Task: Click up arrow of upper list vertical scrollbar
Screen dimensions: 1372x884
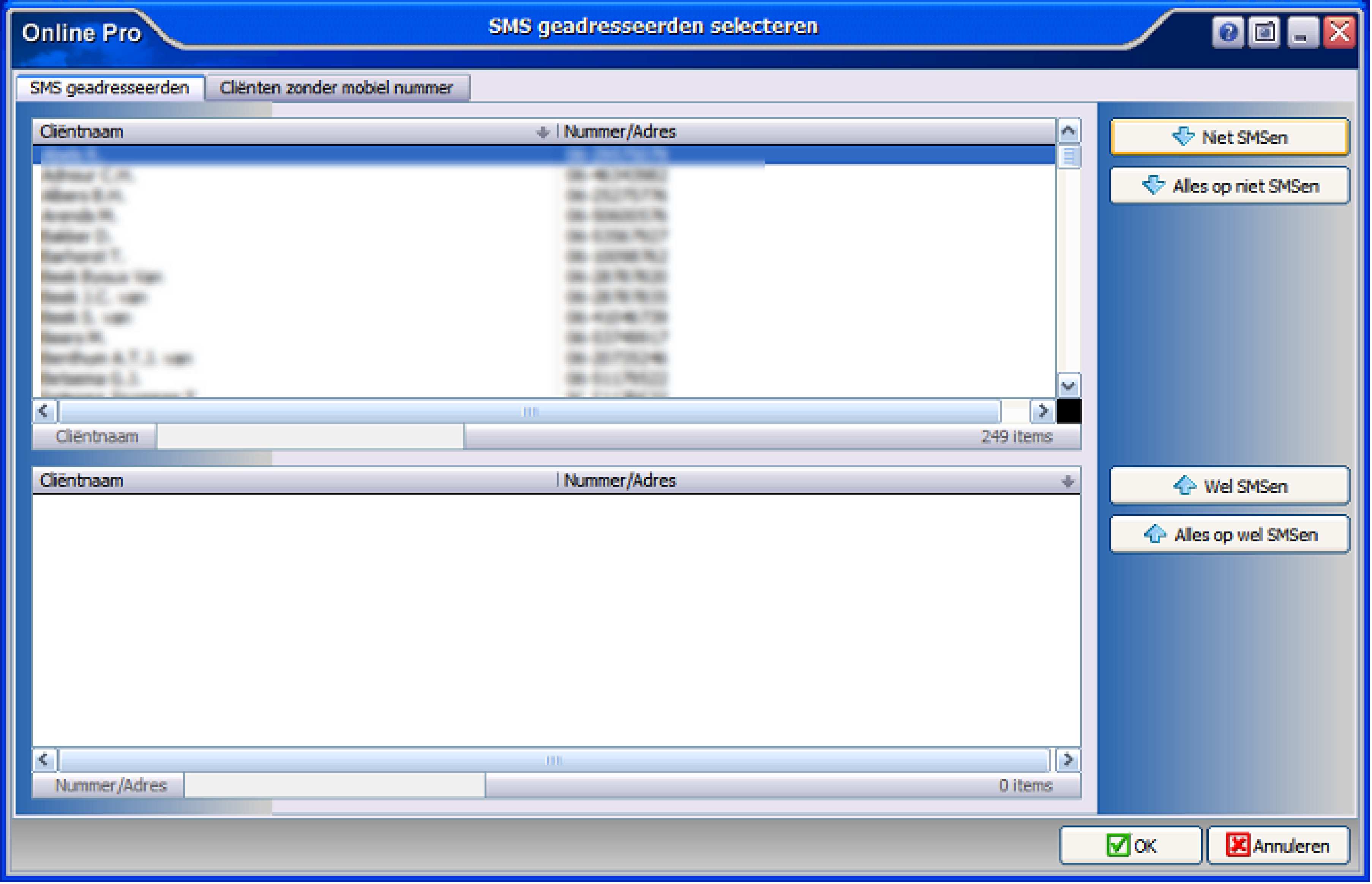Action: point(1069,131)
